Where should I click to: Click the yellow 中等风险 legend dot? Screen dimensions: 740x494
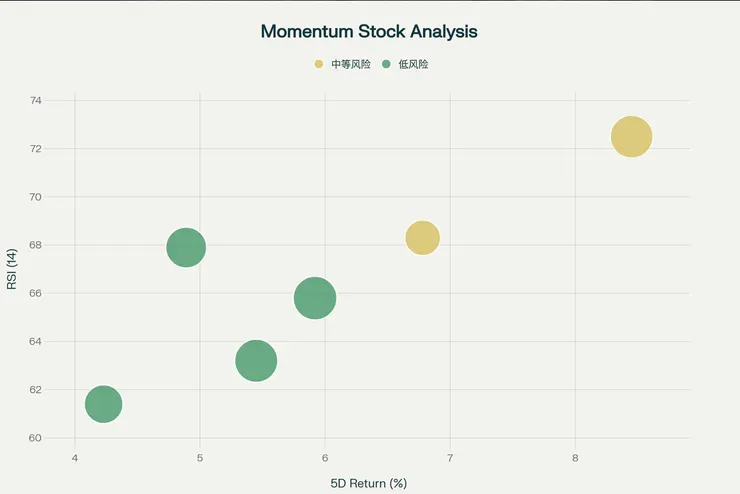click(x=319, y=64)
